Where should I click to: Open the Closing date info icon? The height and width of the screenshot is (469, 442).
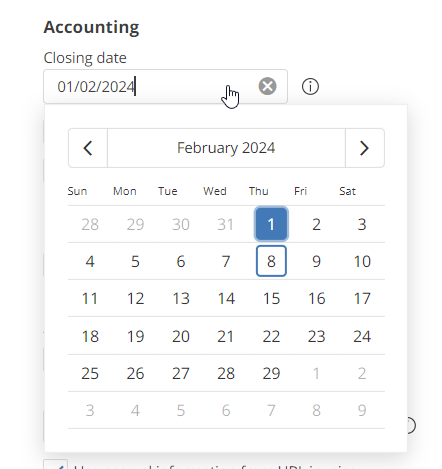310,87
